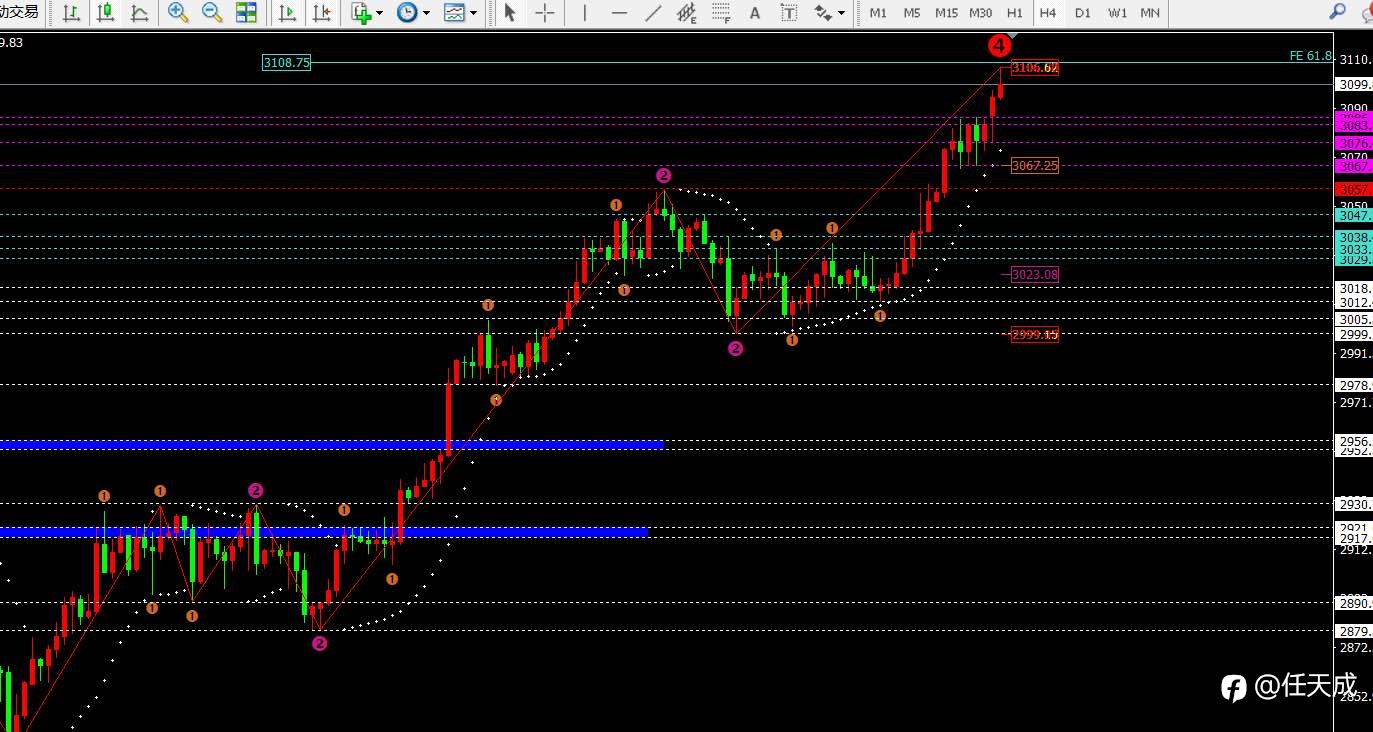Select the 3108.75 price label
The width and height of the screenshot is (1373, 732).
pyautogui.click(x=286, y=62)
